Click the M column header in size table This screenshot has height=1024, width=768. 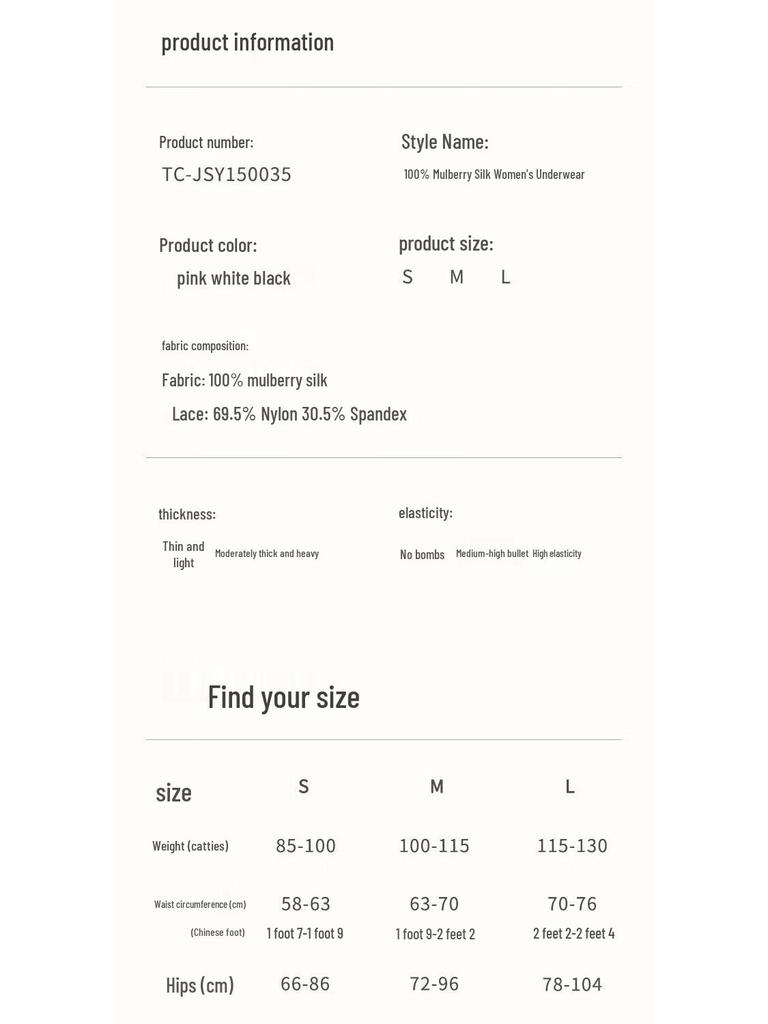pos(437,786)
